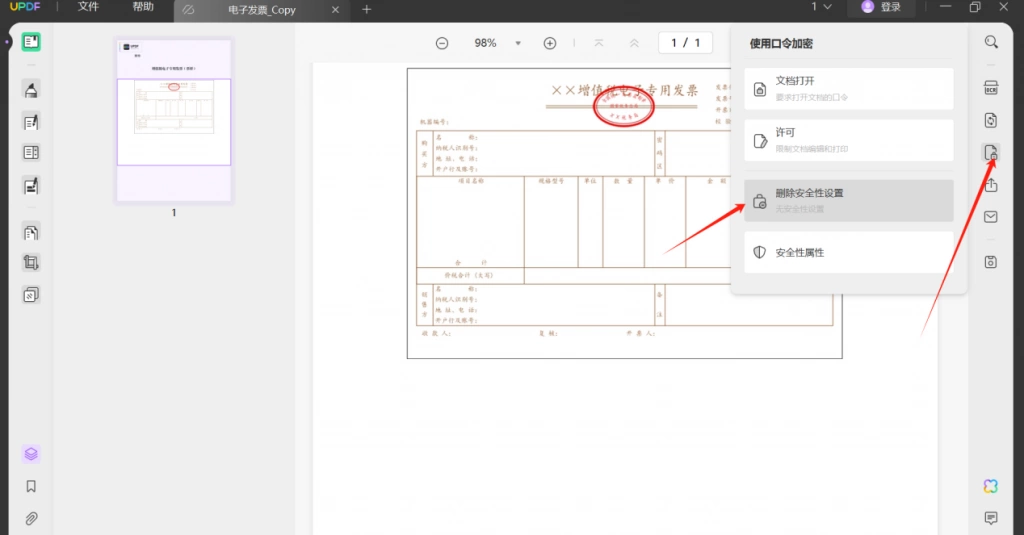The width and height of the screenshot is (1024, 535).
Task: Click the zoom in plus button
Action: pos(550,43)
